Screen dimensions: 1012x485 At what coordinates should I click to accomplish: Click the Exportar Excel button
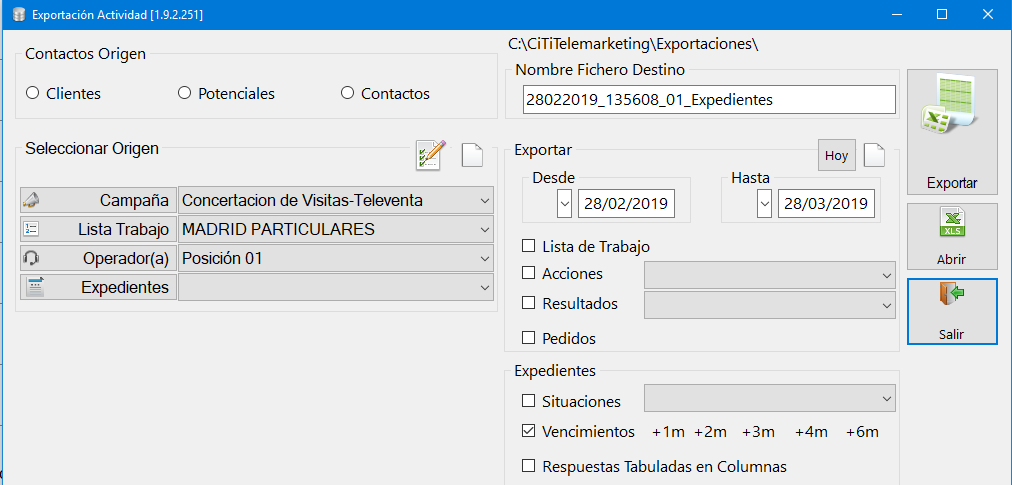tap(952, 132)
